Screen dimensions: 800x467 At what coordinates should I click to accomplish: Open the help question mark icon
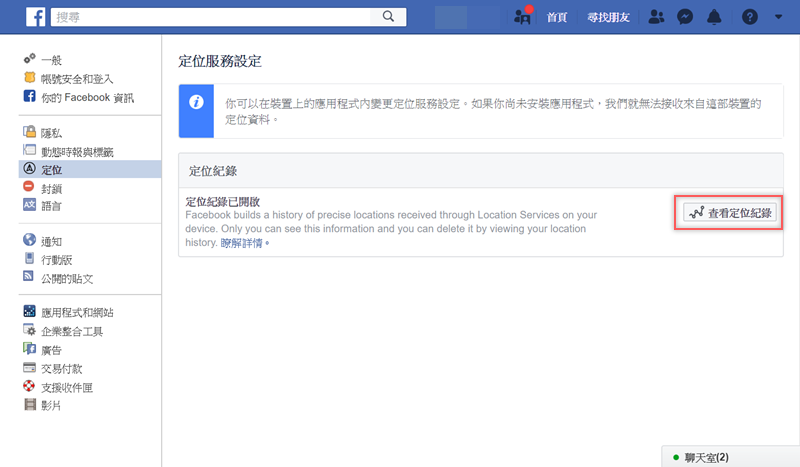click(749, 17)
